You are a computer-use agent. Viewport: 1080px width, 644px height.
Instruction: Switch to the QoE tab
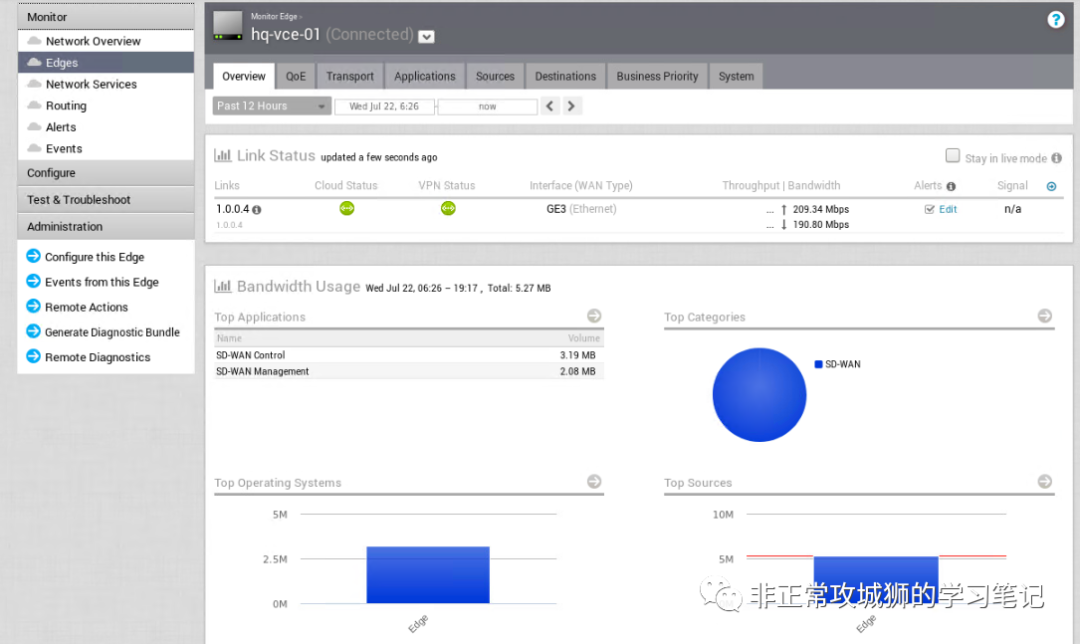pyautogui.click(x=295, y=76)
